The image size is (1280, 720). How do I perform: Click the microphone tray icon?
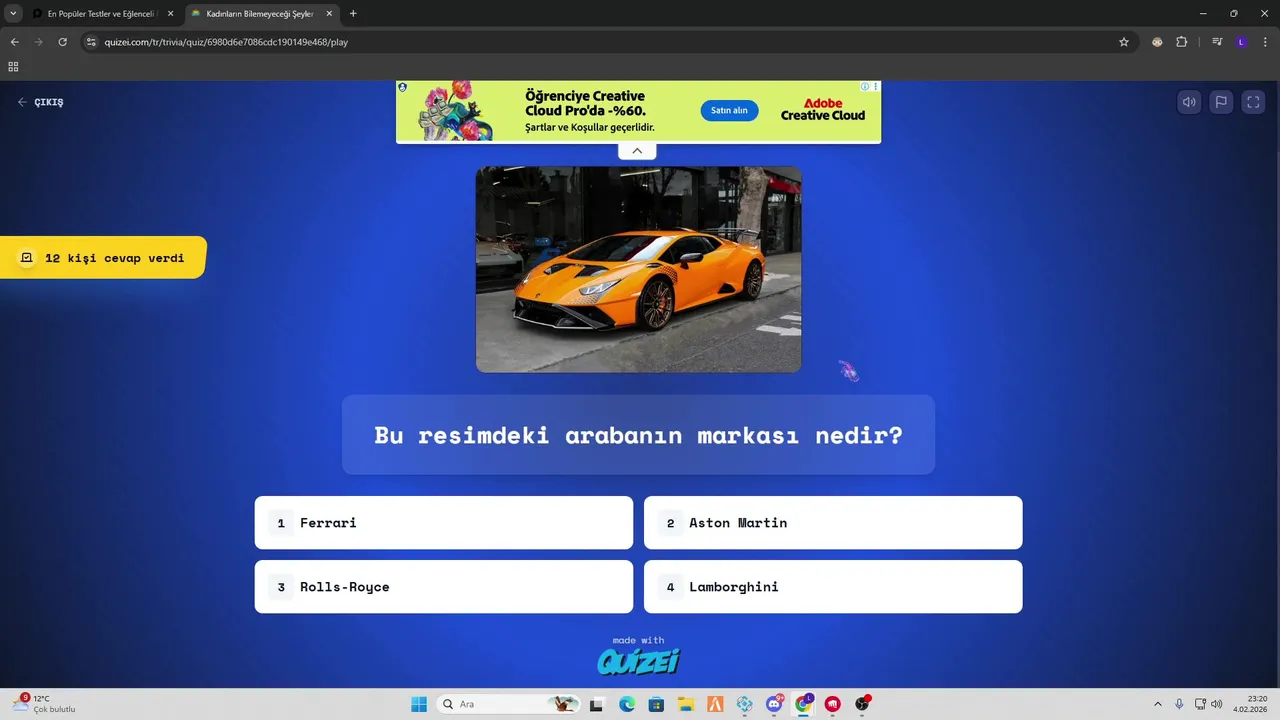[1180, 704]
